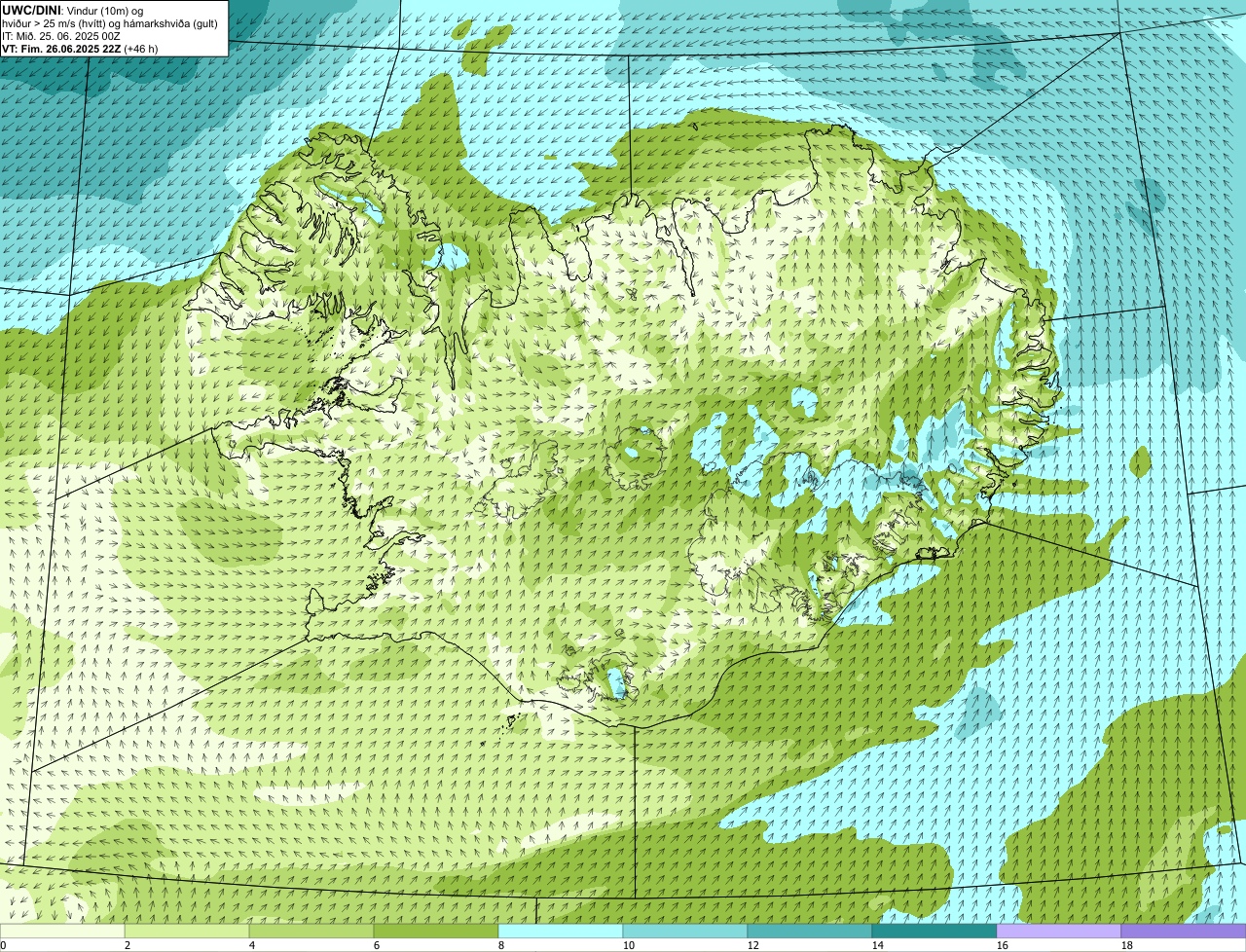
Task: Click the 'hviður > 25 m/s (hvítt)' description line
Action: (x=110, y=22)
